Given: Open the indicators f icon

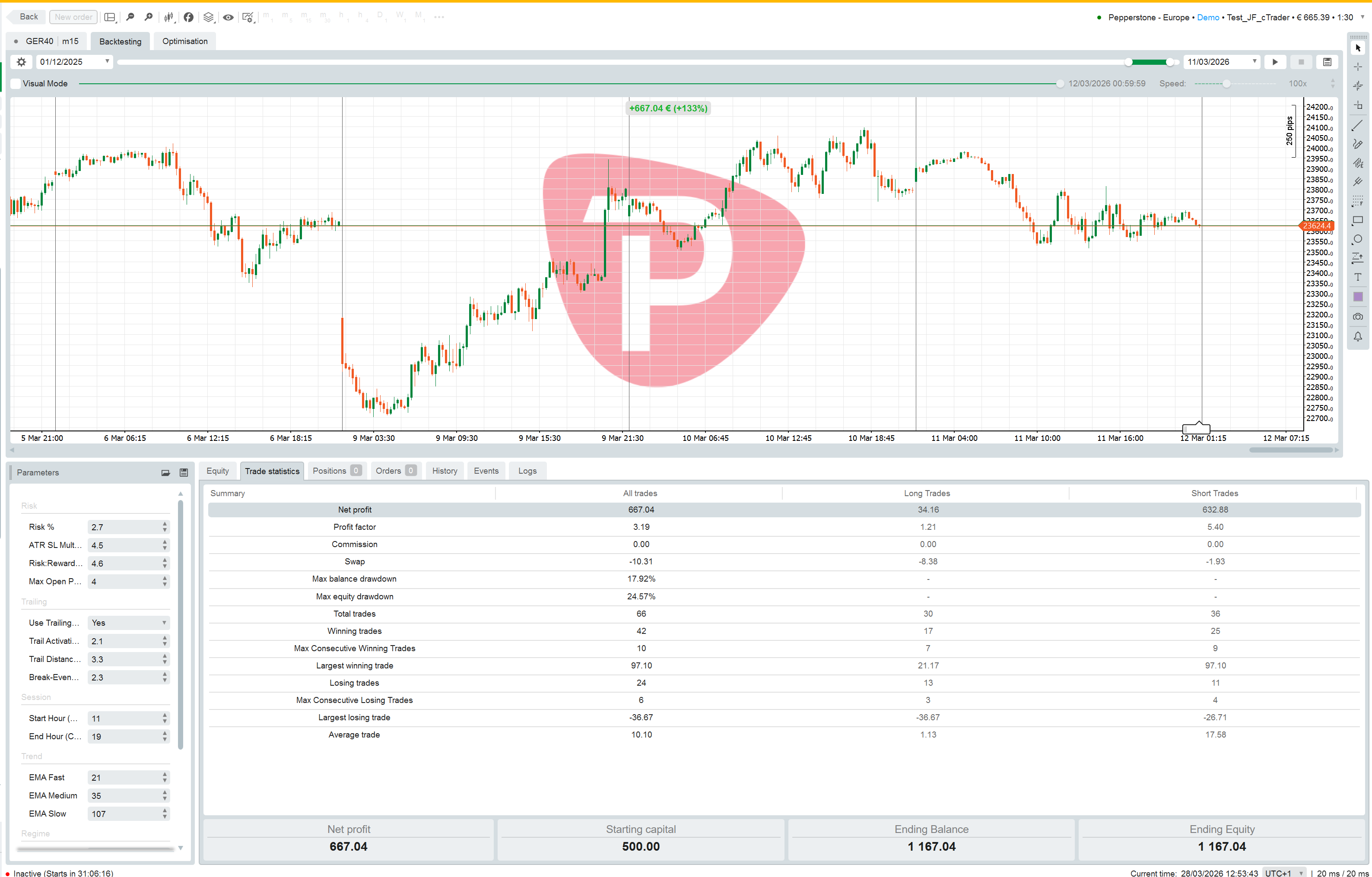Looking at the screenshot, I should tap(188, 17).
